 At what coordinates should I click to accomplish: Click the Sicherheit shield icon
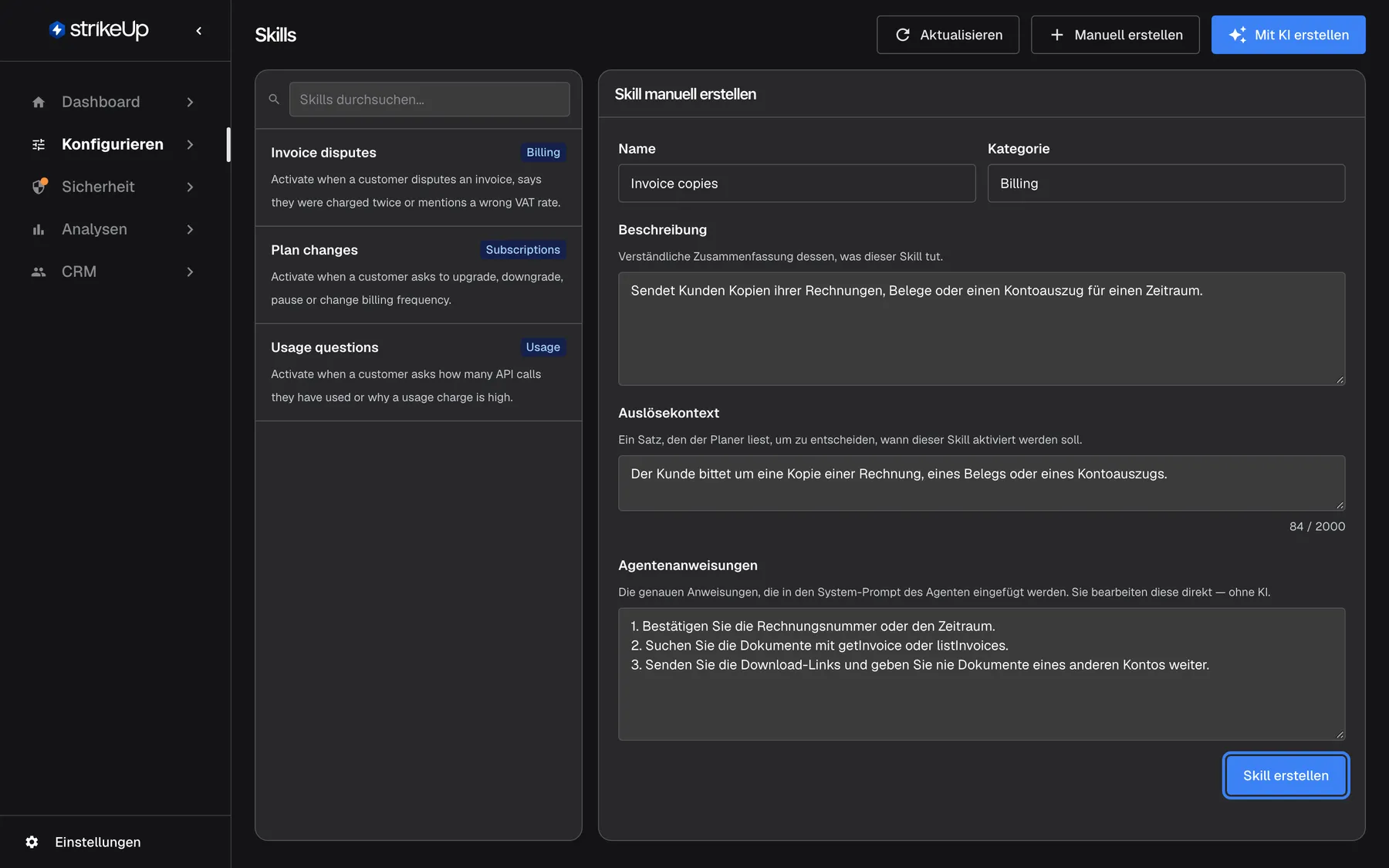[x=39, y=187]
